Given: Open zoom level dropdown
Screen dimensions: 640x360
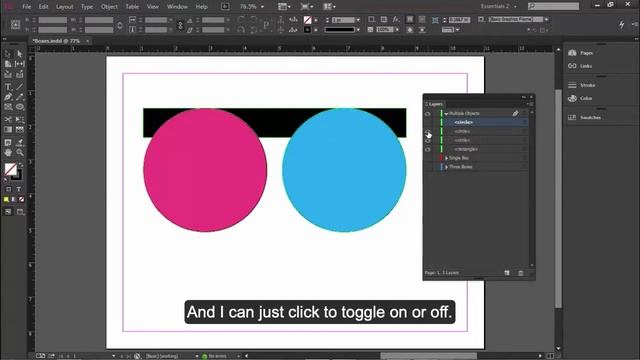Looking at the screenshot, I should point(262,7).
